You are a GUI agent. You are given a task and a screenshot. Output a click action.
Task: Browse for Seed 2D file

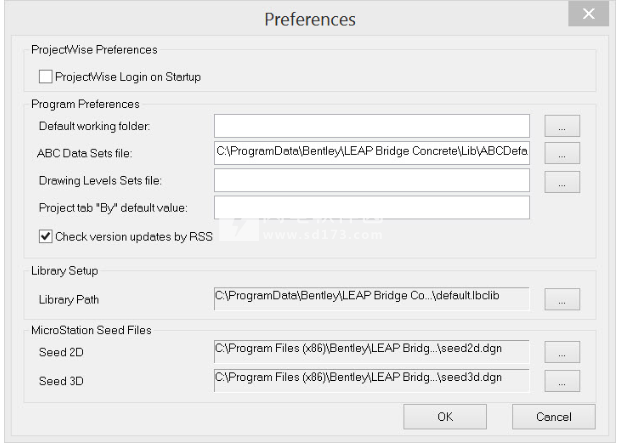click(562, 352)
